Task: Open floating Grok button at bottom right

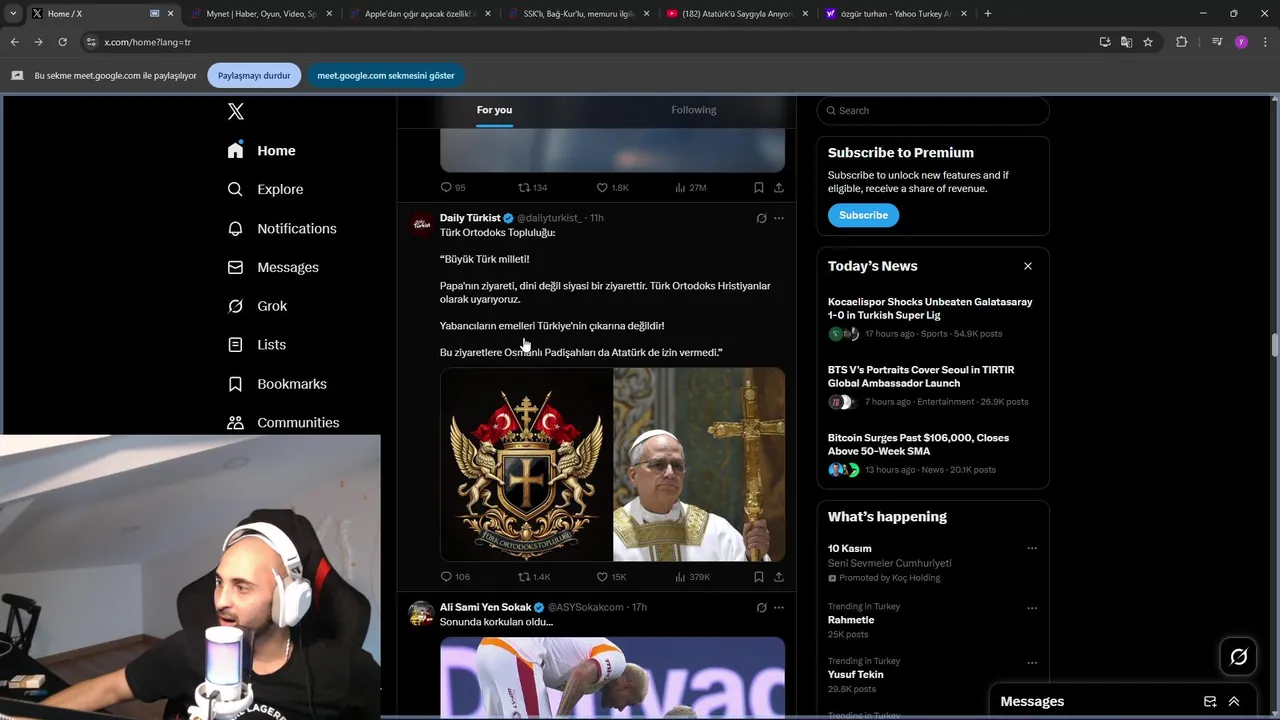Action: coord(1239,656)
